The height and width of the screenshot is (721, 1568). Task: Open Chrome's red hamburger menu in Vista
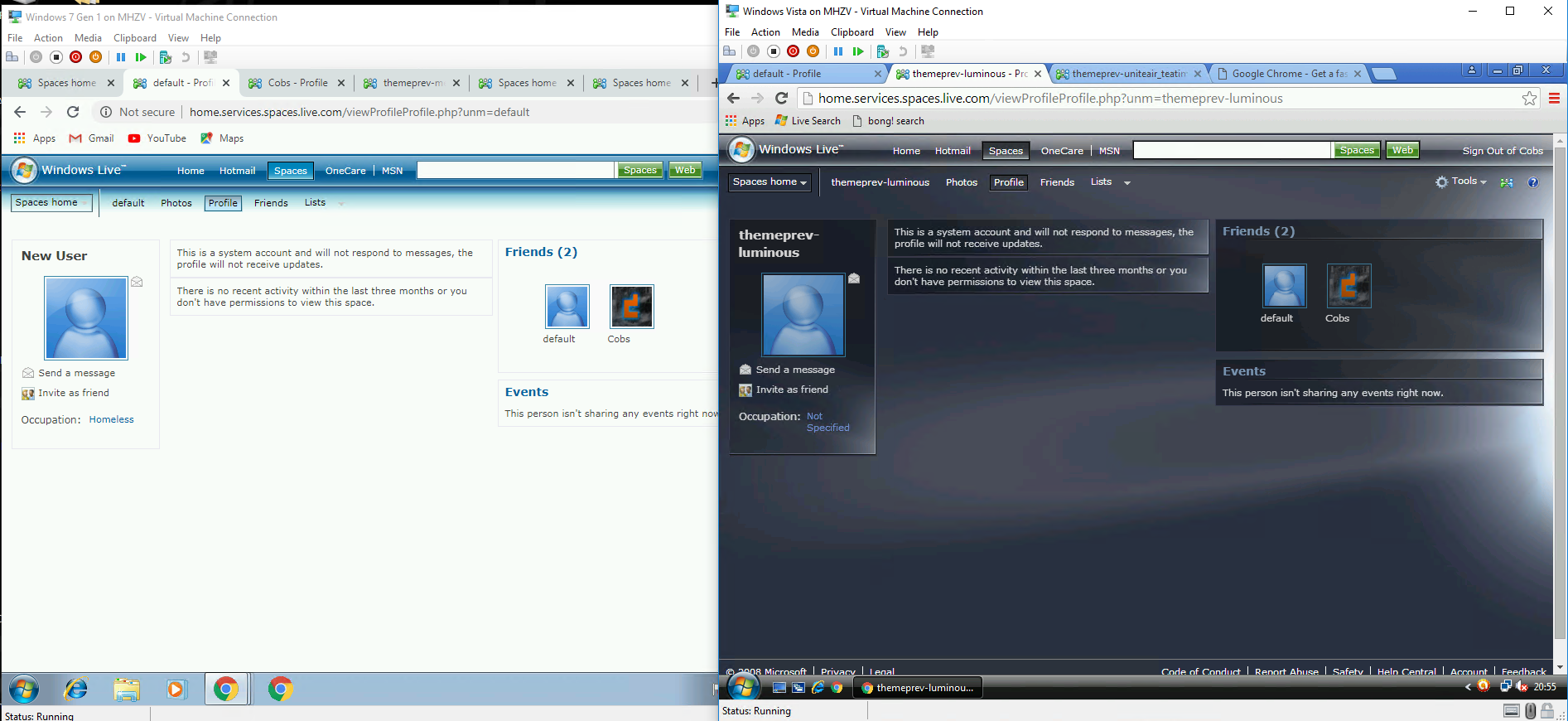(1554, 99)
